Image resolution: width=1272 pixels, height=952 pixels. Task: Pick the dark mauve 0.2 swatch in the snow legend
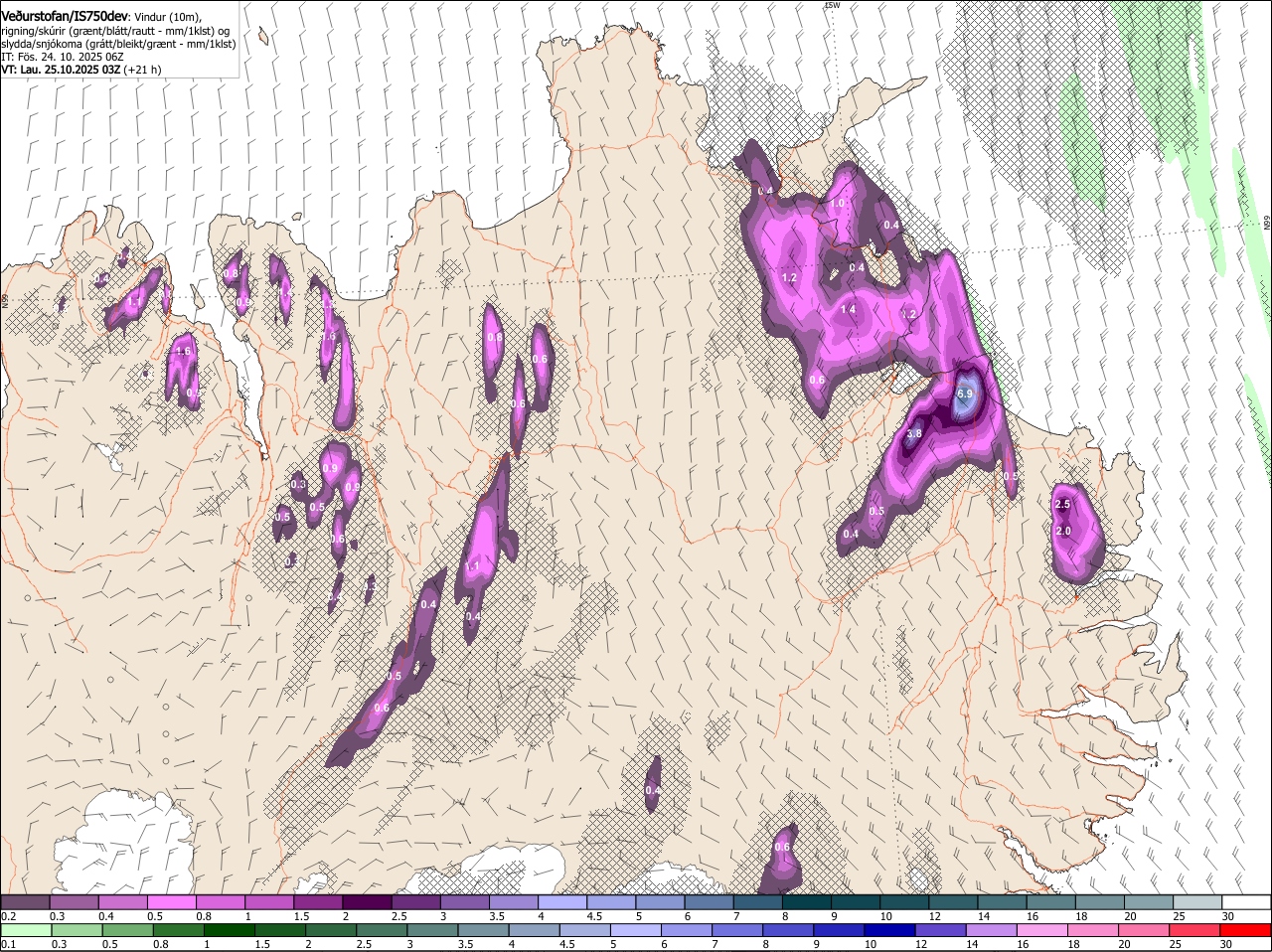[x=25, y=902]
